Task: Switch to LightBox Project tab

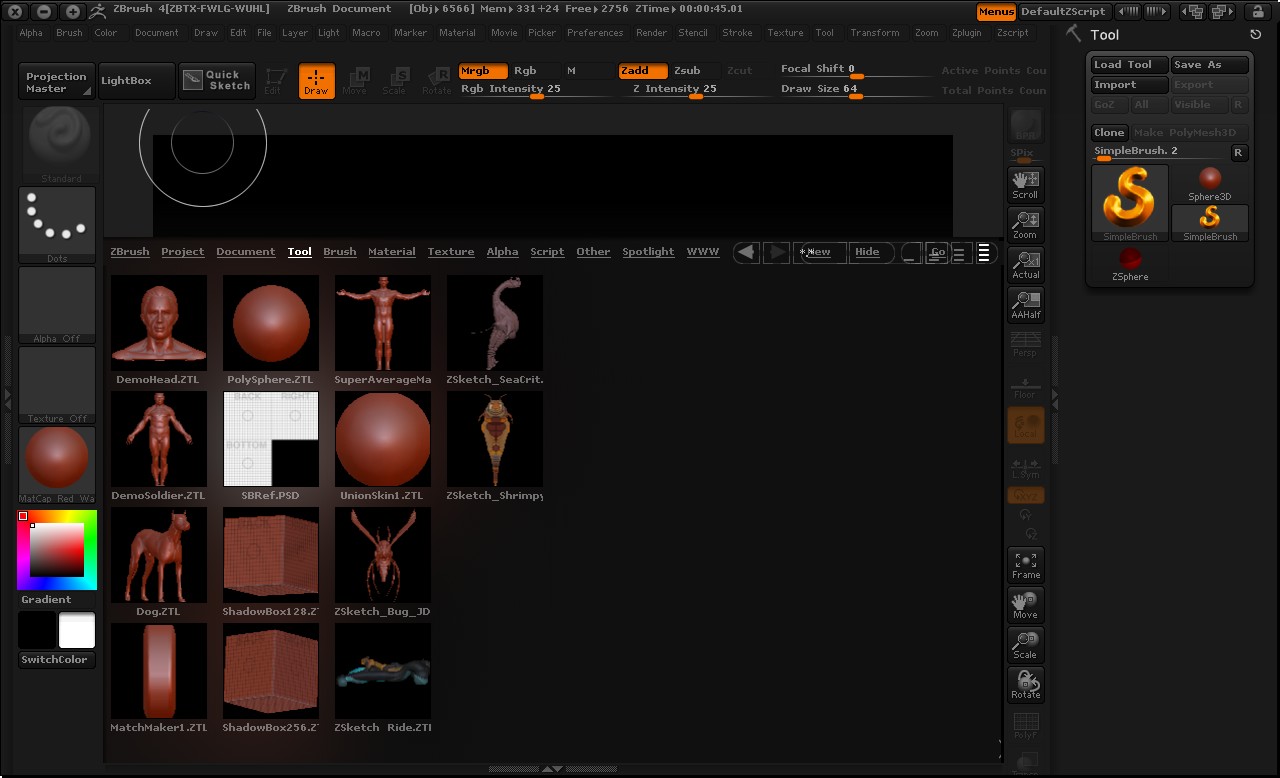Action: point(183,252)
